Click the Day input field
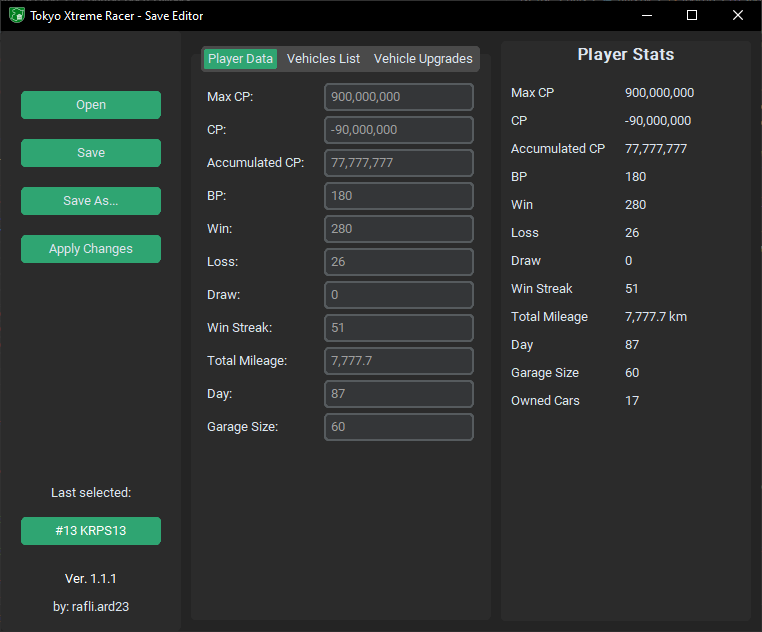This screenshot has width=762, height=632. [399, 394]
